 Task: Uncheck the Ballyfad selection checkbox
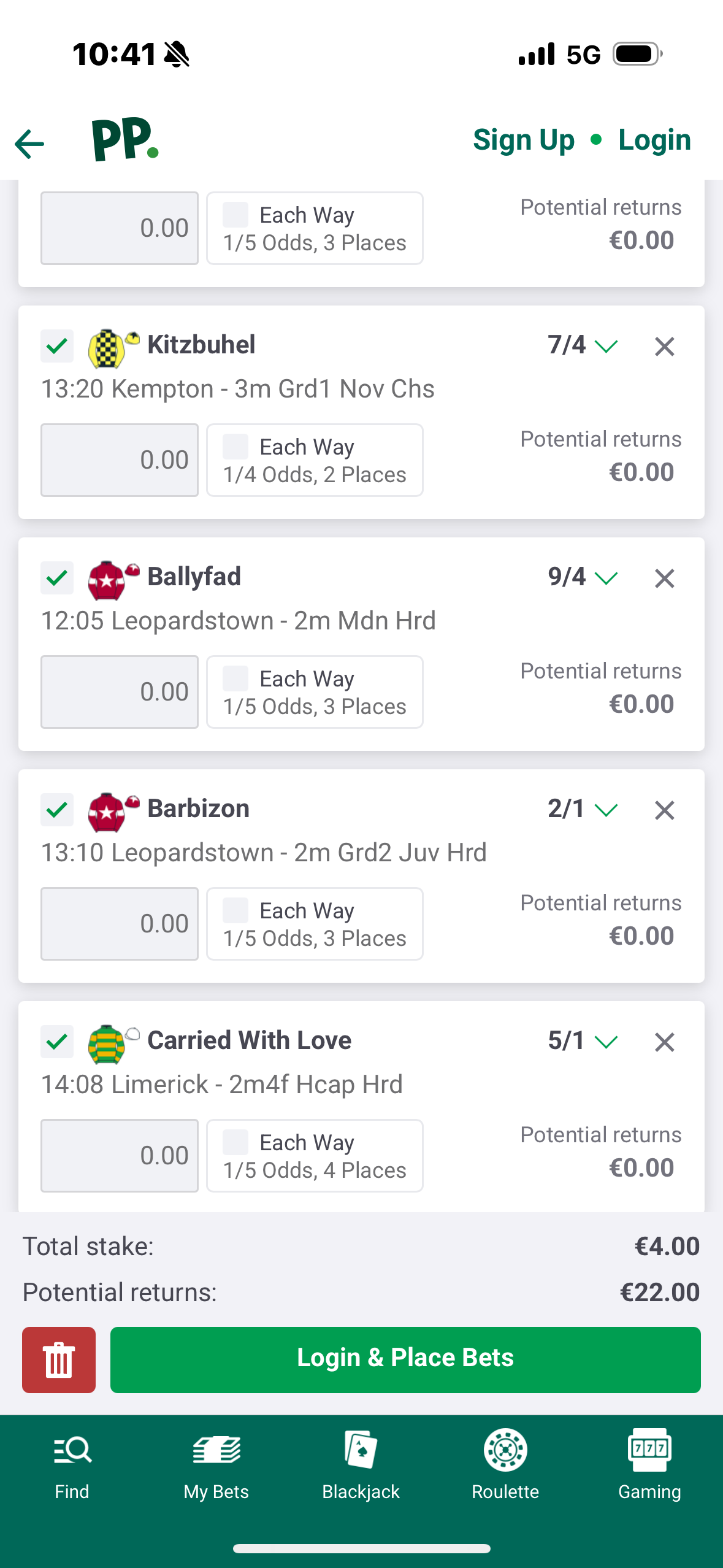pos(57,578)
